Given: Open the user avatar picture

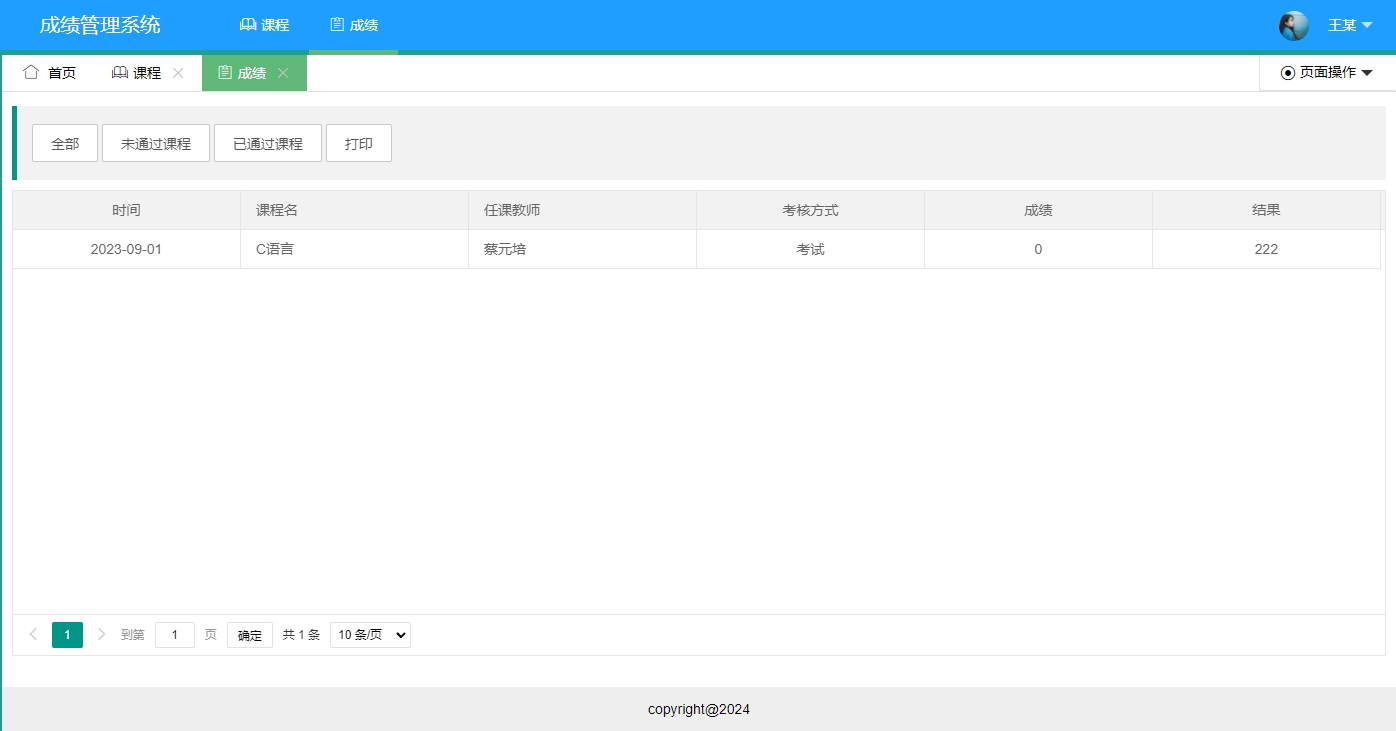Looking at the screenshot, I should click(x=1293, y=24).
